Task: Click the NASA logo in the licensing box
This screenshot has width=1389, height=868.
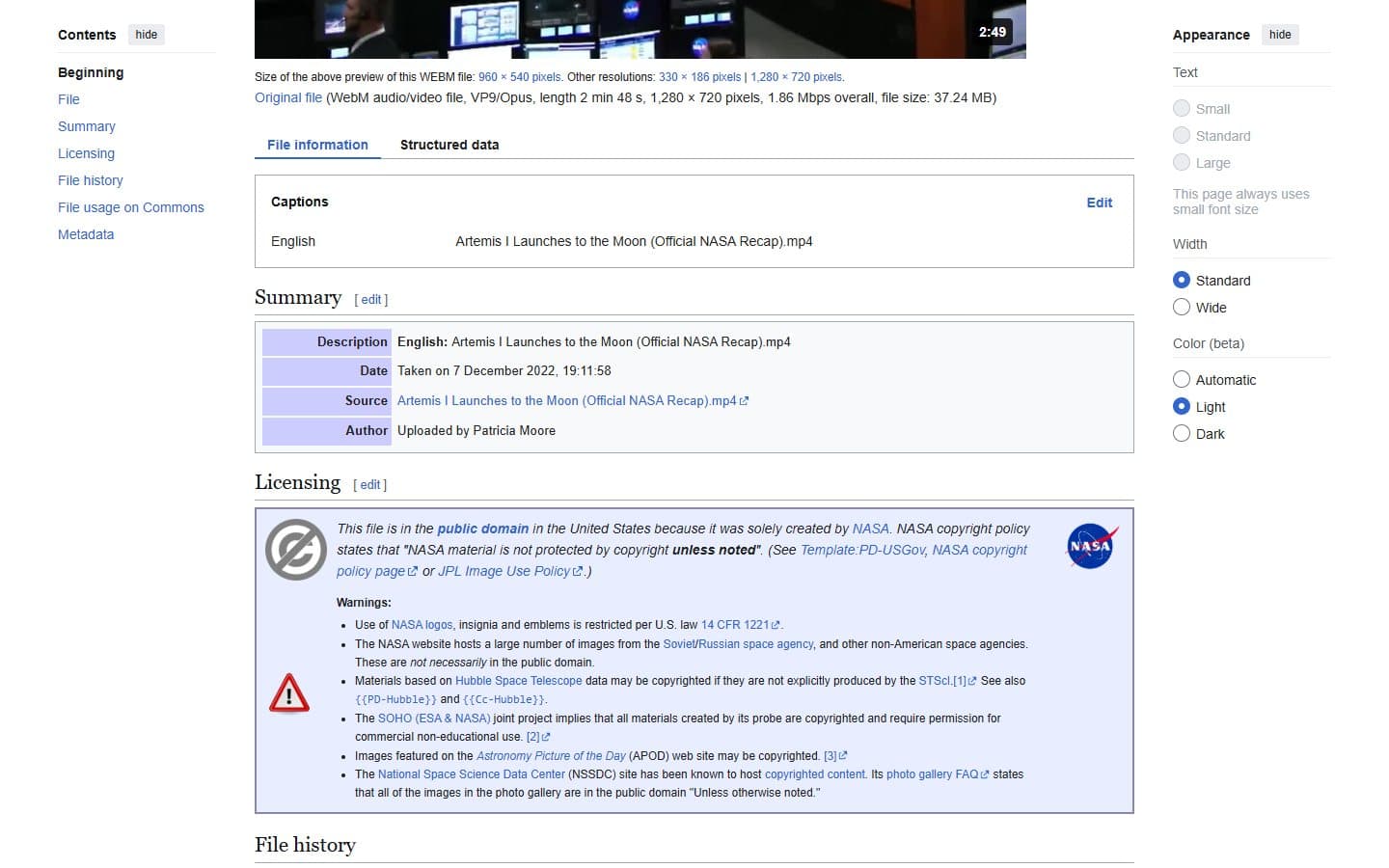Action: coord(1092,546)
